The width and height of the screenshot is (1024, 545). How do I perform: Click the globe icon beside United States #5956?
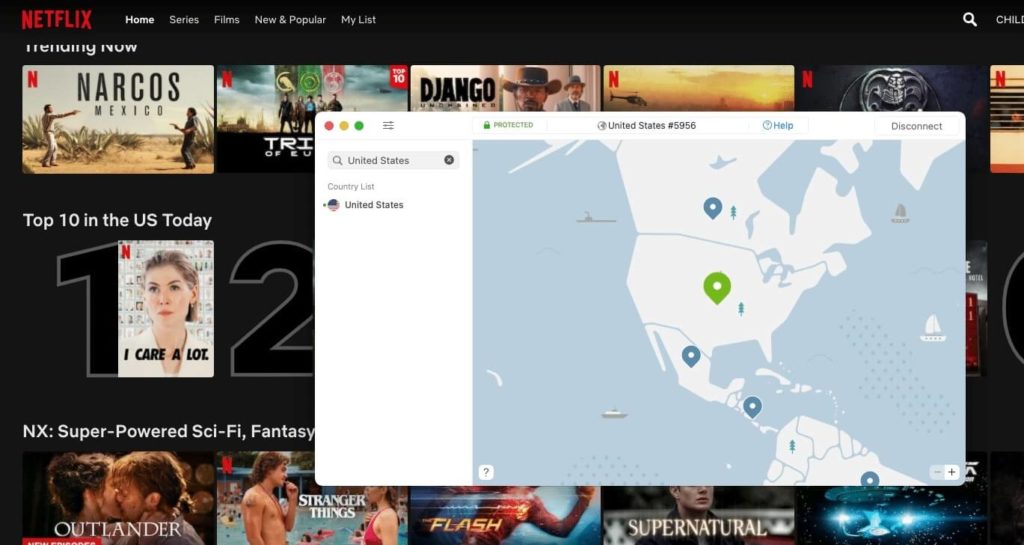click(x=602, y=126)
